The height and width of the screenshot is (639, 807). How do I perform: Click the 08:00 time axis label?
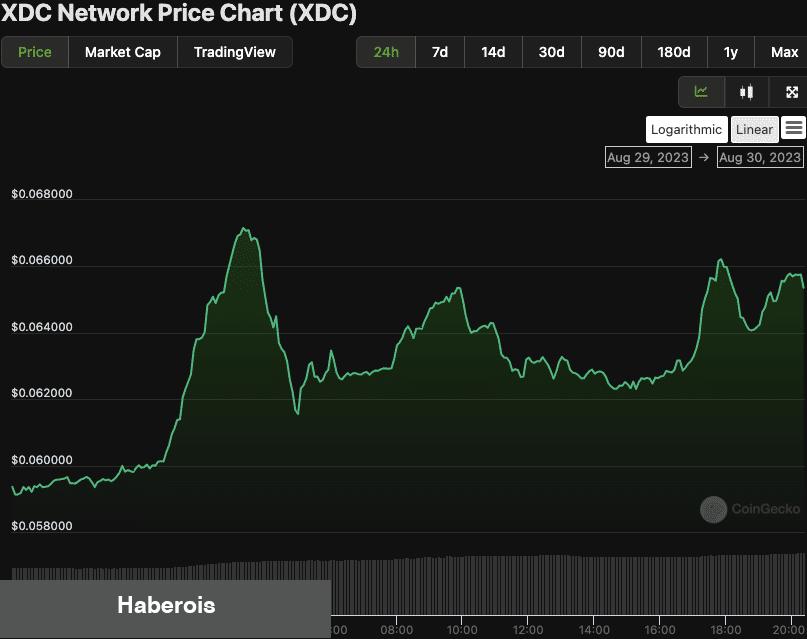click(396, 630)
